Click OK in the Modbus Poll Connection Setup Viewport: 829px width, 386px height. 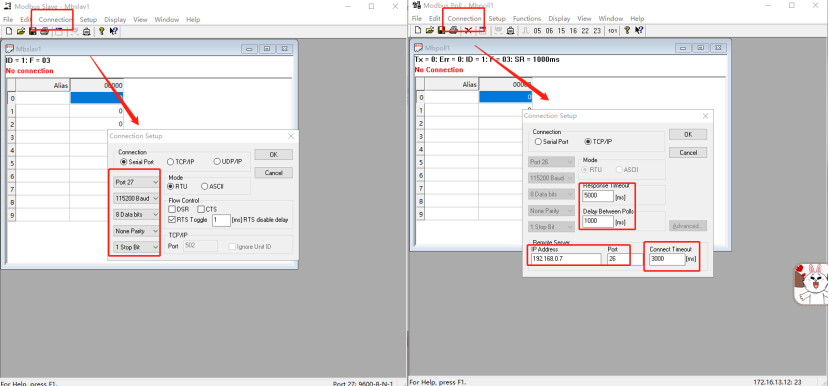coord(688,134)
